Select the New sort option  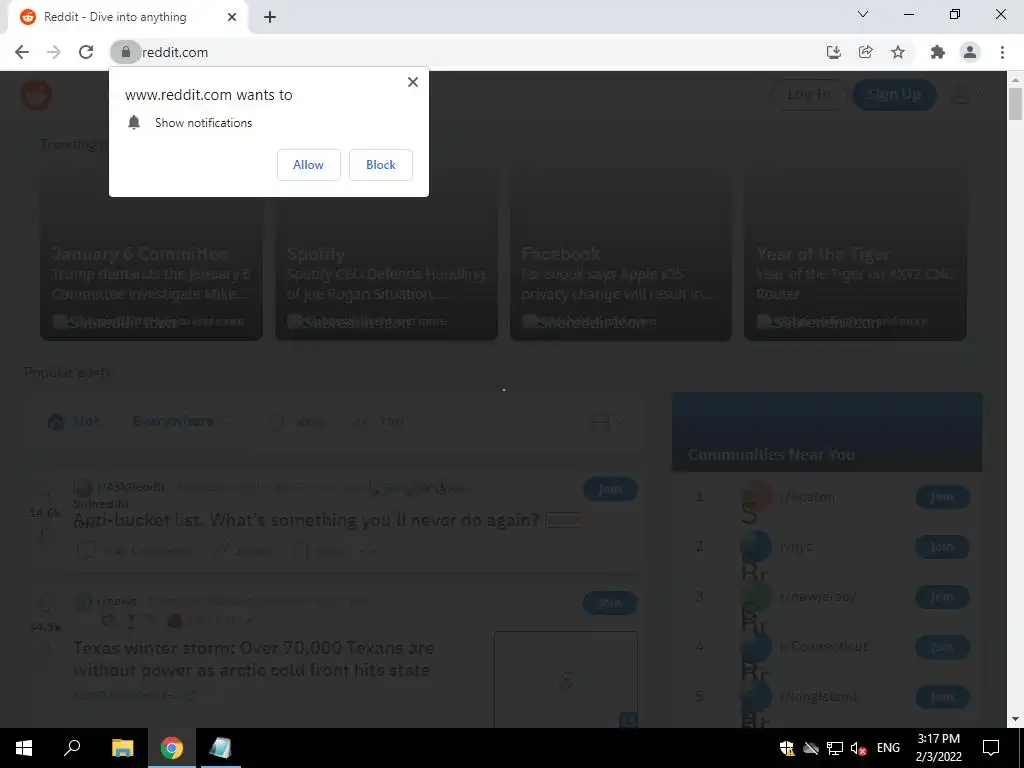[298, 421]
